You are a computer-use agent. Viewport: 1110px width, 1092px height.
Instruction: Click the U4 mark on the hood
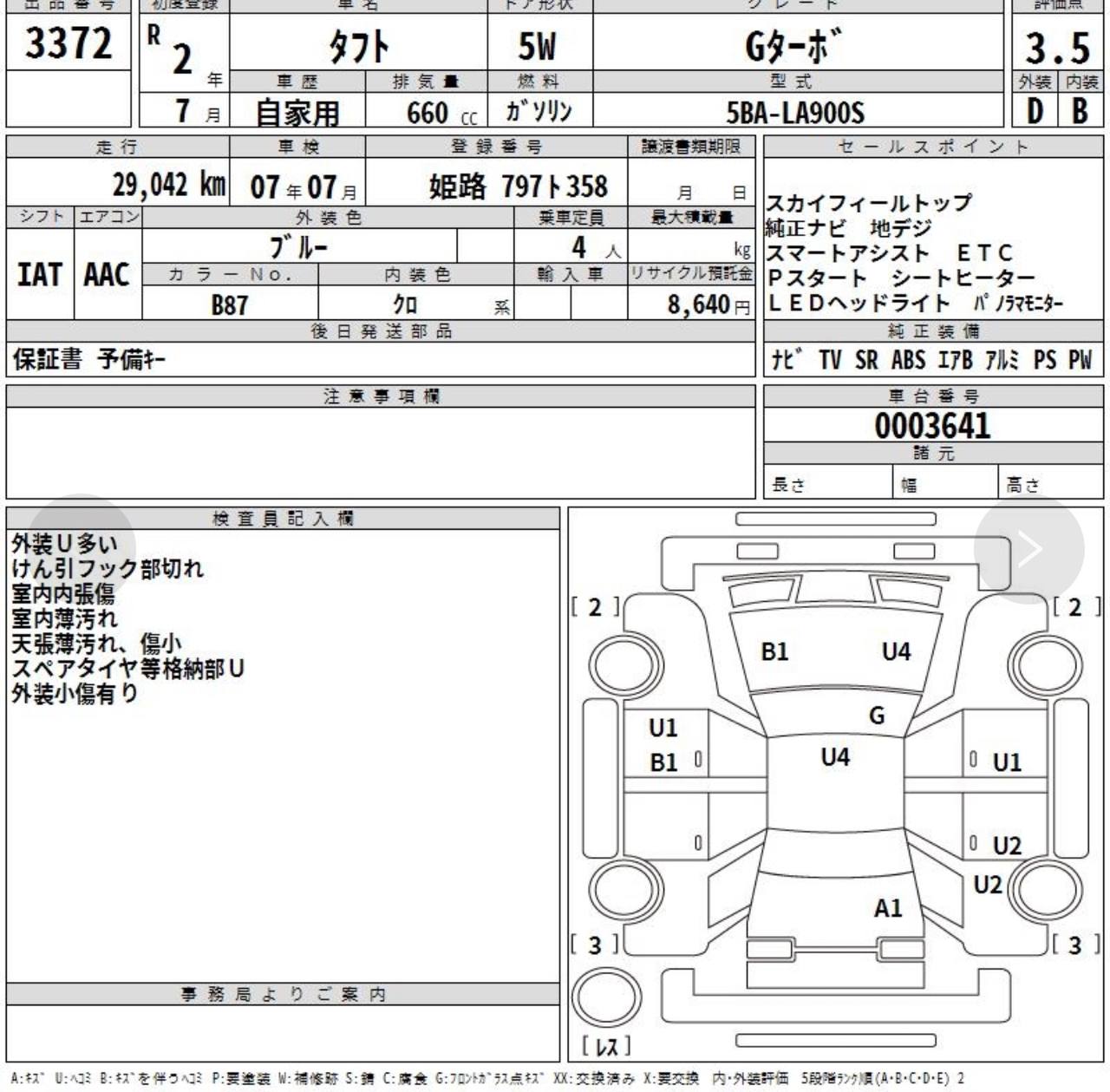[x=897, y=651]
